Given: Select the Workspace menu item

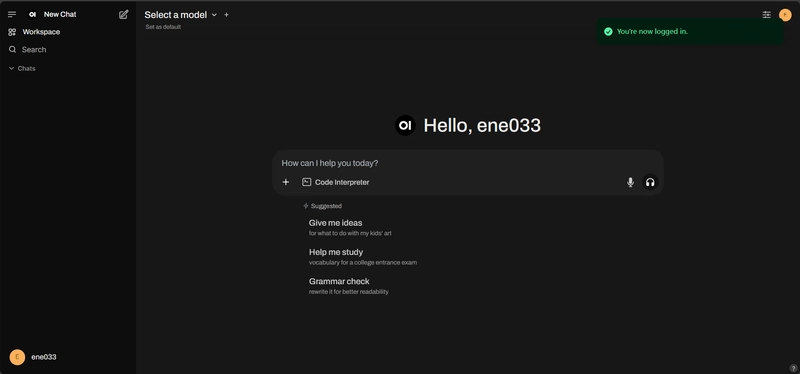Looking at the screenshot, I should pyautogui.click(x=34, y=32).
